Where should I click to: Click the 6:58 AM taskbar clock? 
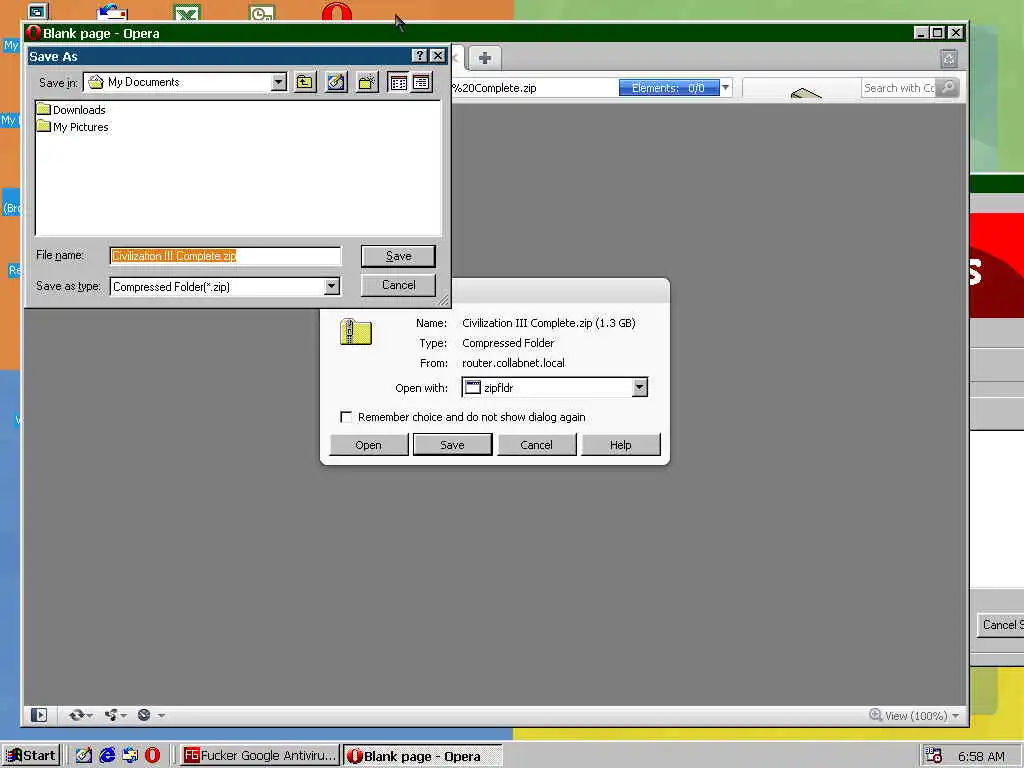point(981,756)
